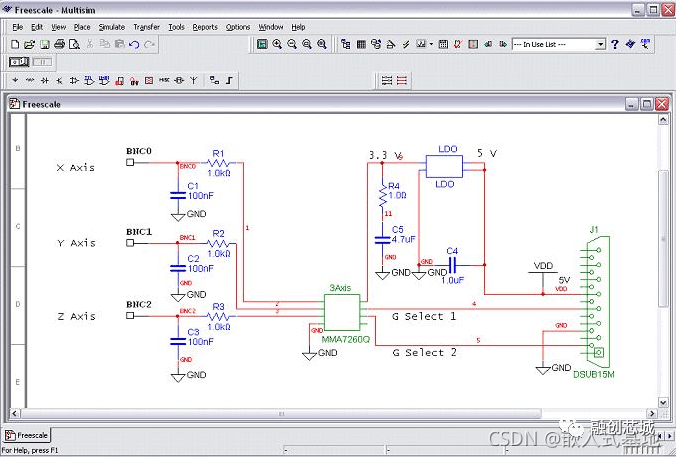Toggle the simulation Pause button
The height and width of the screenshot is (457, 676).
click(x=42, y=62)
